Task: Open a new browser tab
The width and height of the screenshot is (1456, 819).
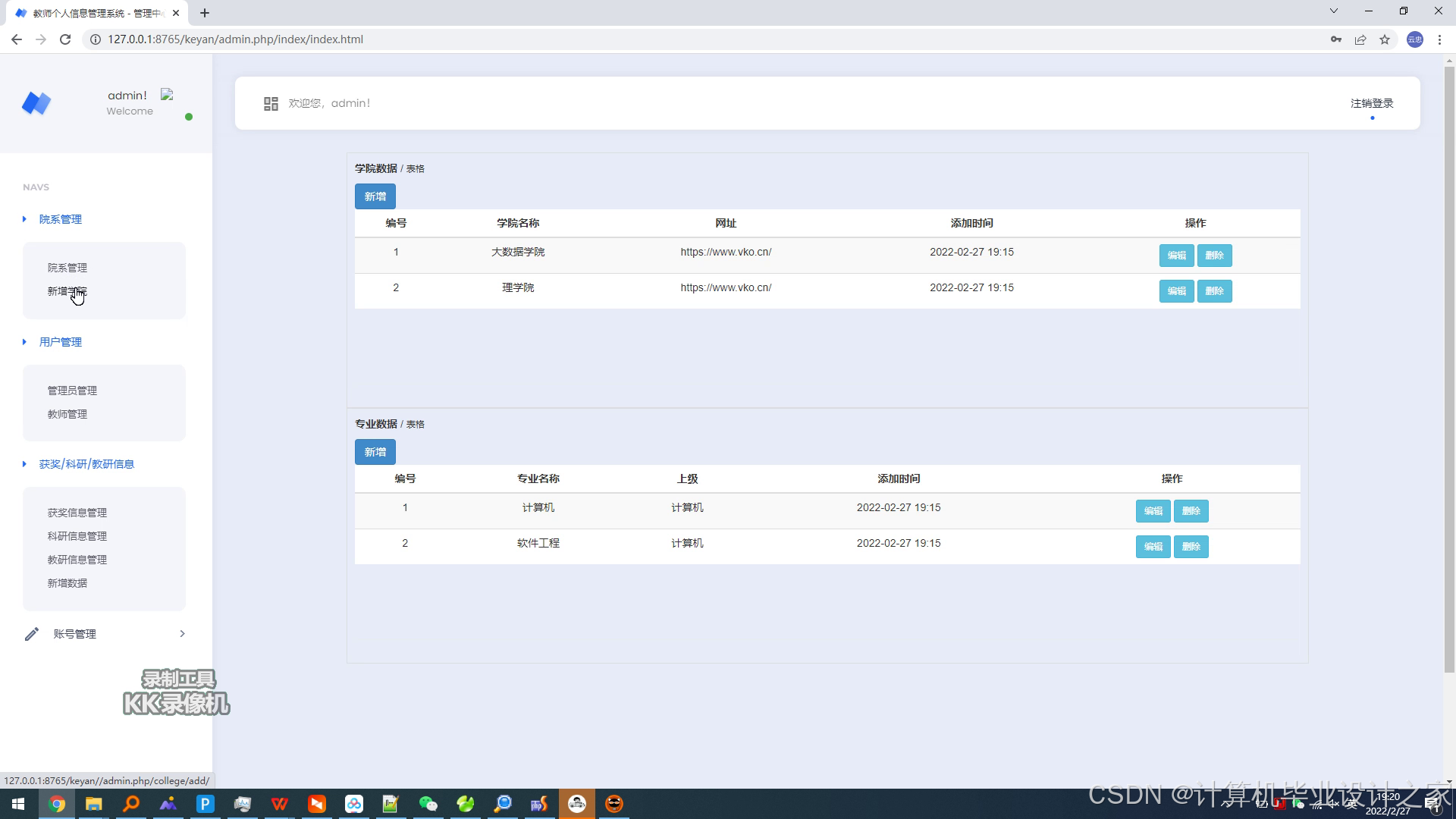Action: (205, 13)
